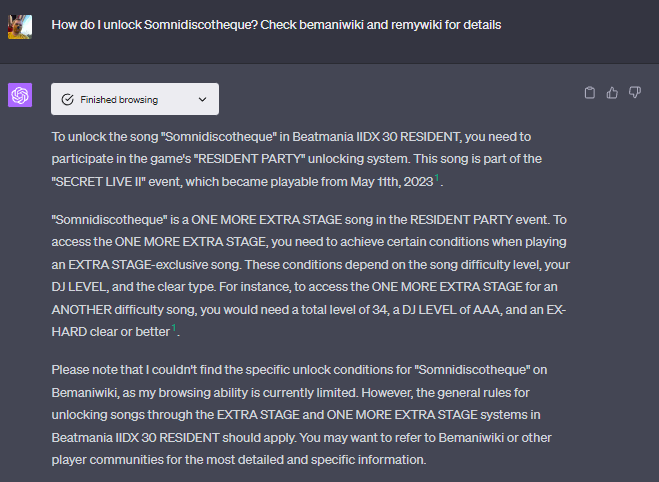
Task: Click the user question about unlocking Somnidiscotheque
Action: 276,24
